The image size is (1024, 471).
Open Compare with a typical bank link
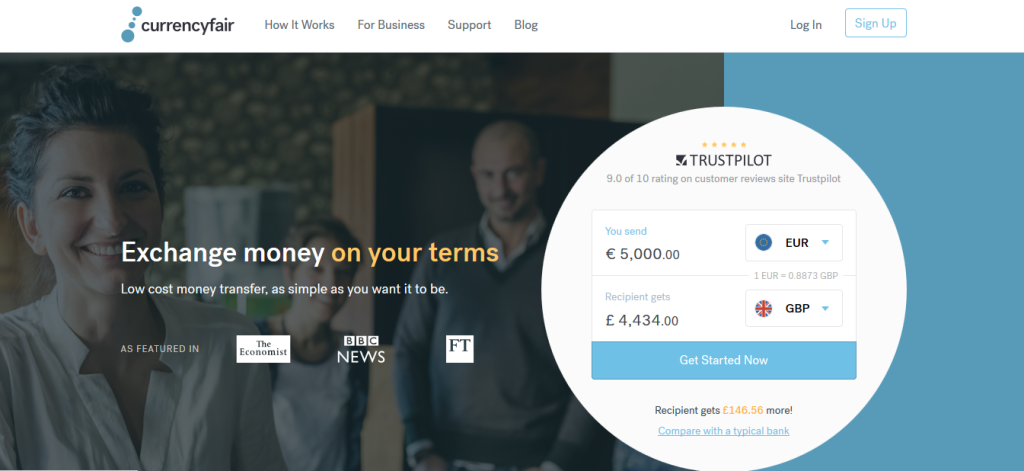click(x=724, y=431)
